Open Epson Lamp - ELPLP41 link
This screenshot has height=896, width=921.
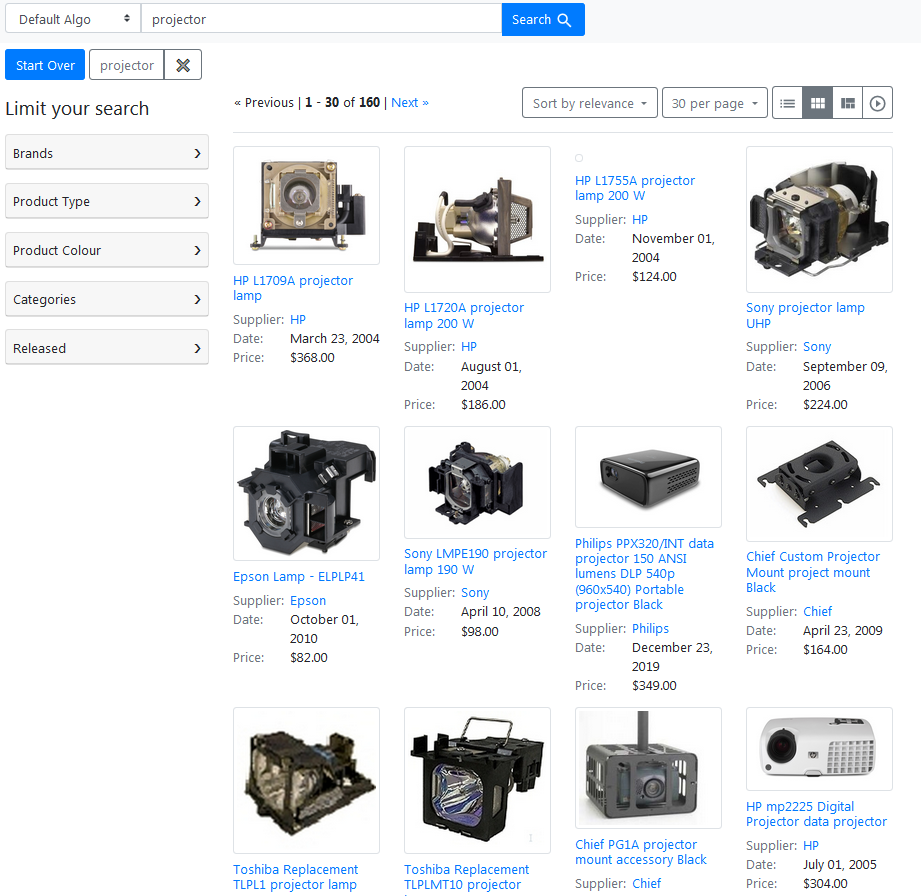pyautogui.click(x=298, y=576)
